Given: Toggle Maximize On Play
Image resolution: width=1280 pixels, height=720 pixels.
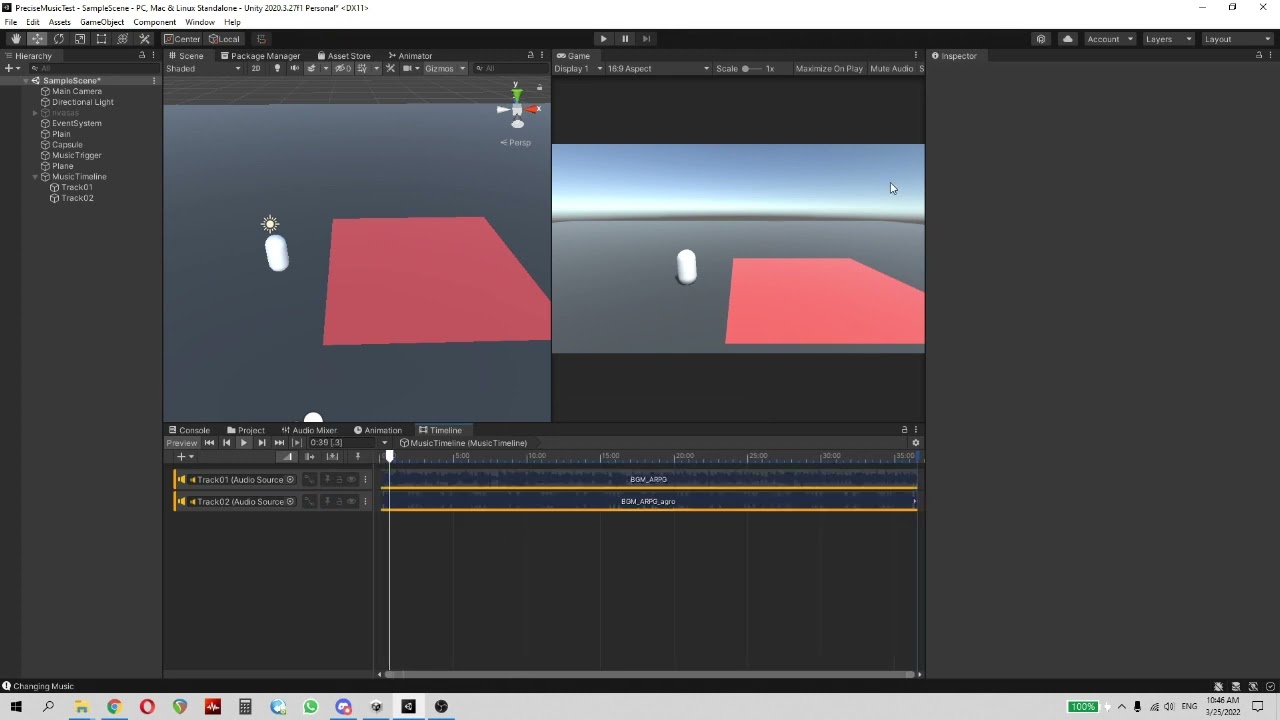Looking at the screenshot, I should 829,69.
